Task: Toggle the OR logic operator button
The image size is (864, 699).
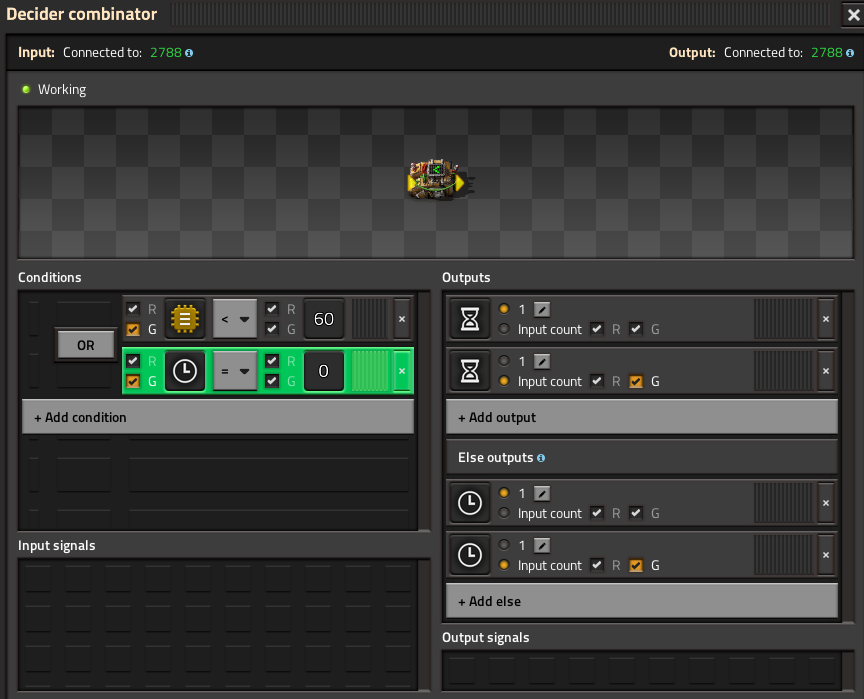Action: (85, 345)
